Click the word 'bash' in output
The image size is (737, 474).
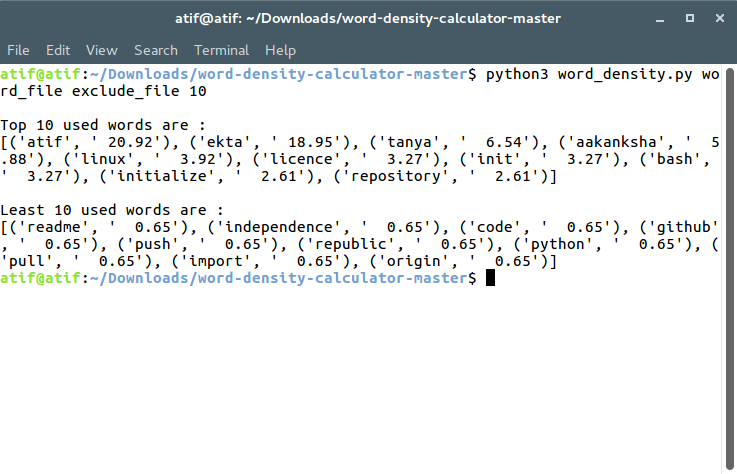[674, 159]
